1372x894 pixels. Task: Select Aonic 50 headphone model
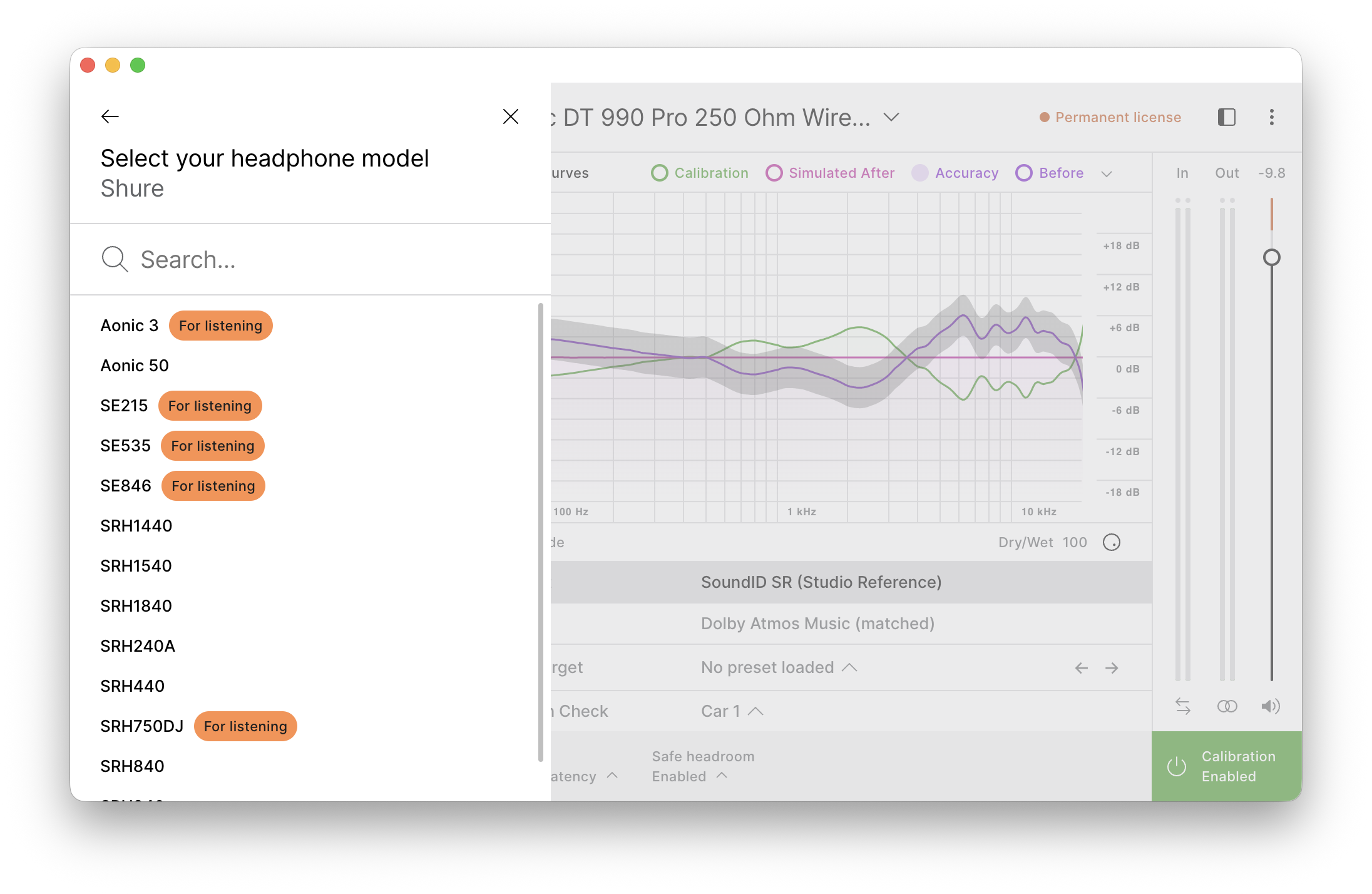click(135, 366)
